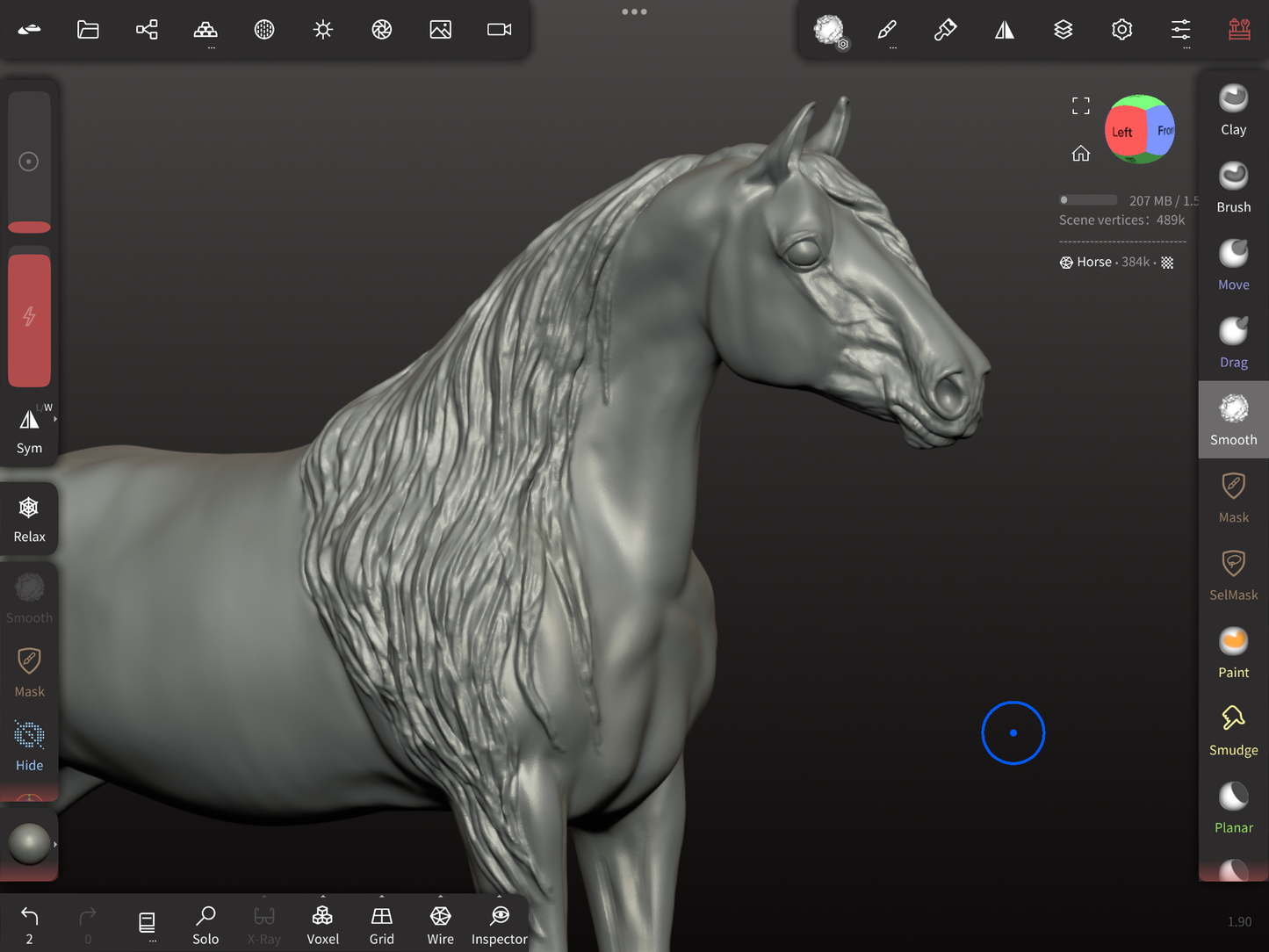Pick the Planar tool

(1233, 808)
